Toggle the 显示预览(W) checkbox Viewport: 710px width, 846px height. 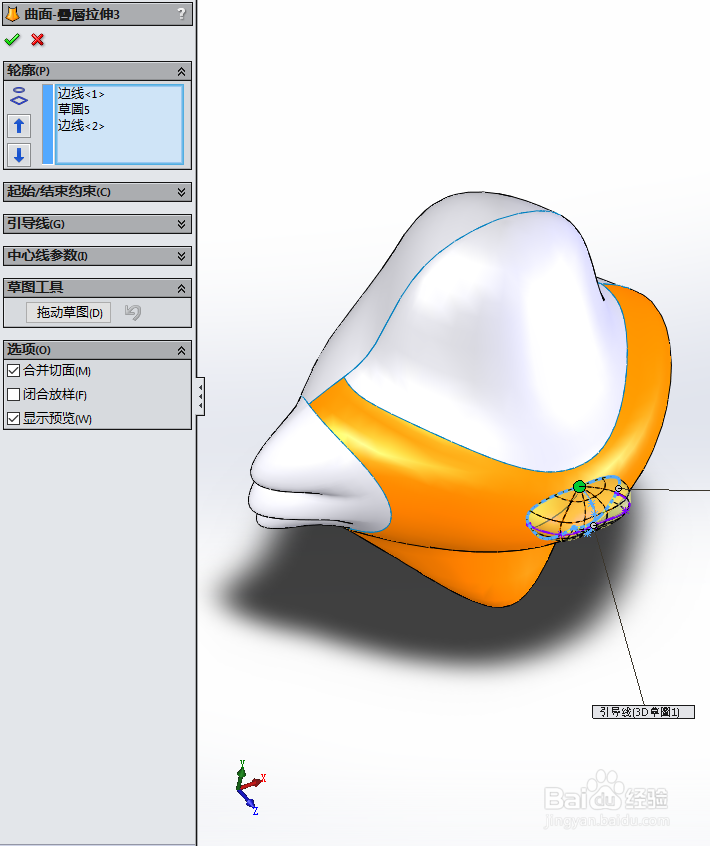[13, 418]
